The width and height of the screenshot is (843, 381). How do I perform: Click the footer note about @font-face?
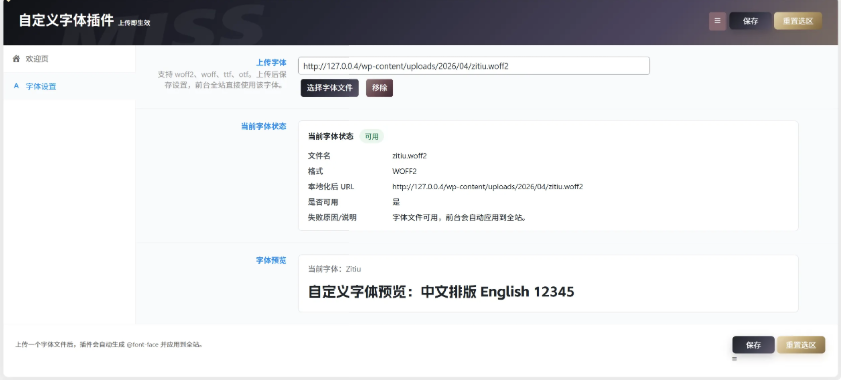click(x=109, y=344)
